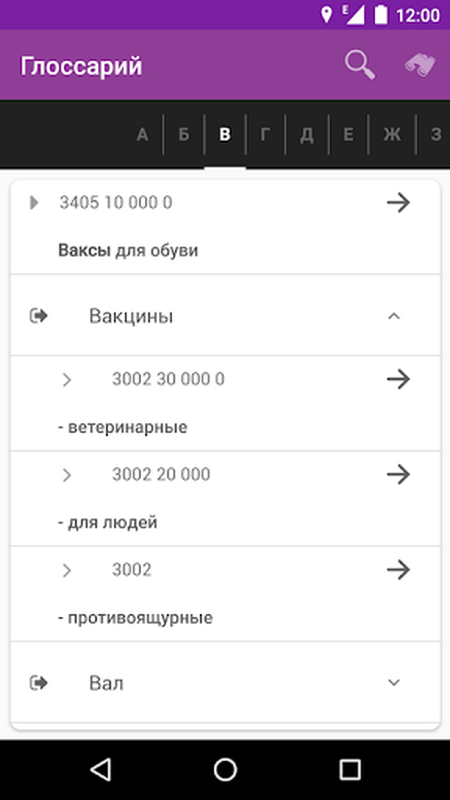
Task: Tap the Android back navigation button
Action: tap(101, 769)
